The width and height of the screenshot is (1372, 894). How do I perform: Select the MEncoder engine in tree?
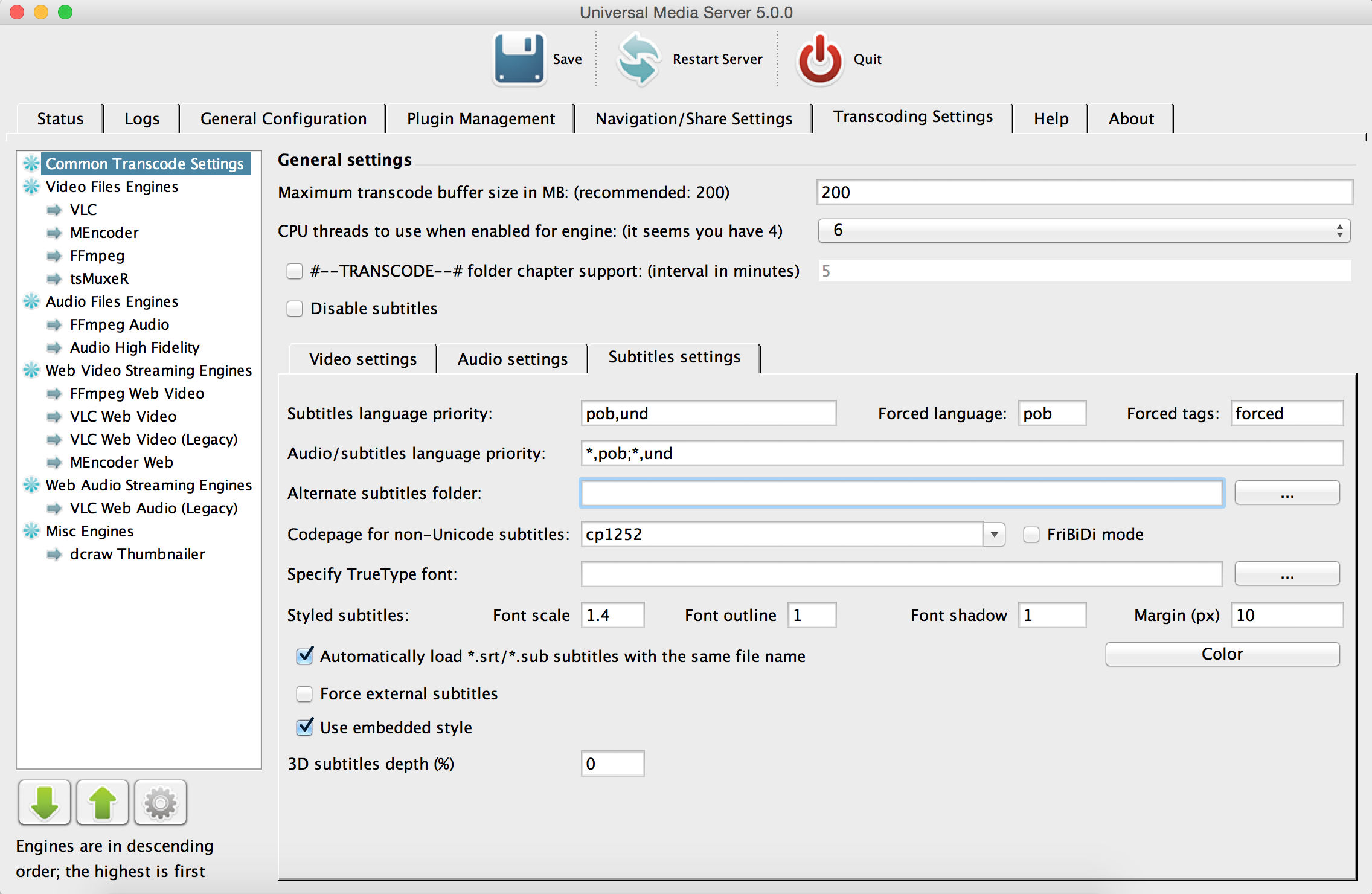[x=104, y=233]
